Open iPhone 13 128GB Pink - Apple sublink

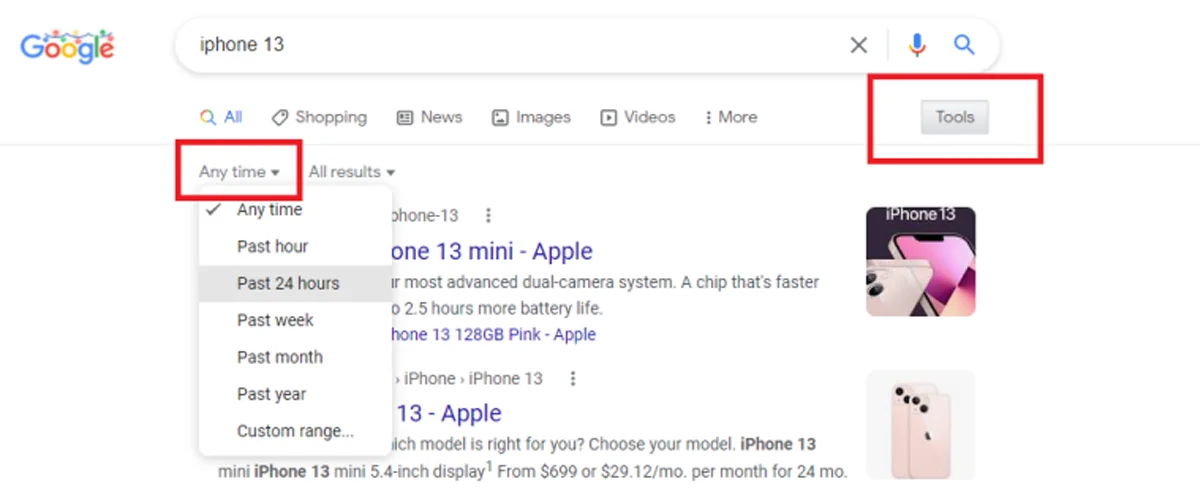coord(495,335)
